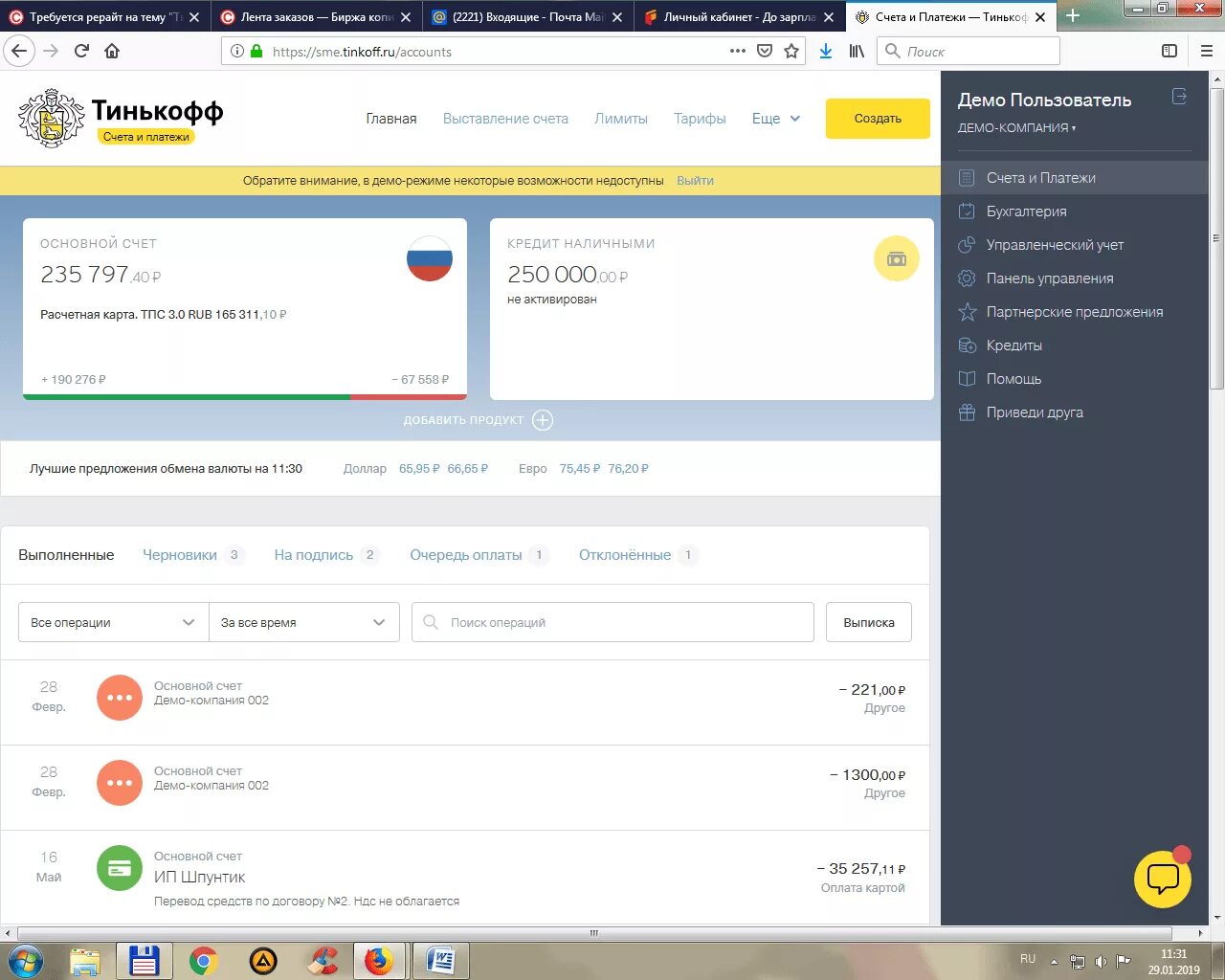Click the browser back arrow

[x=19, y=51]
